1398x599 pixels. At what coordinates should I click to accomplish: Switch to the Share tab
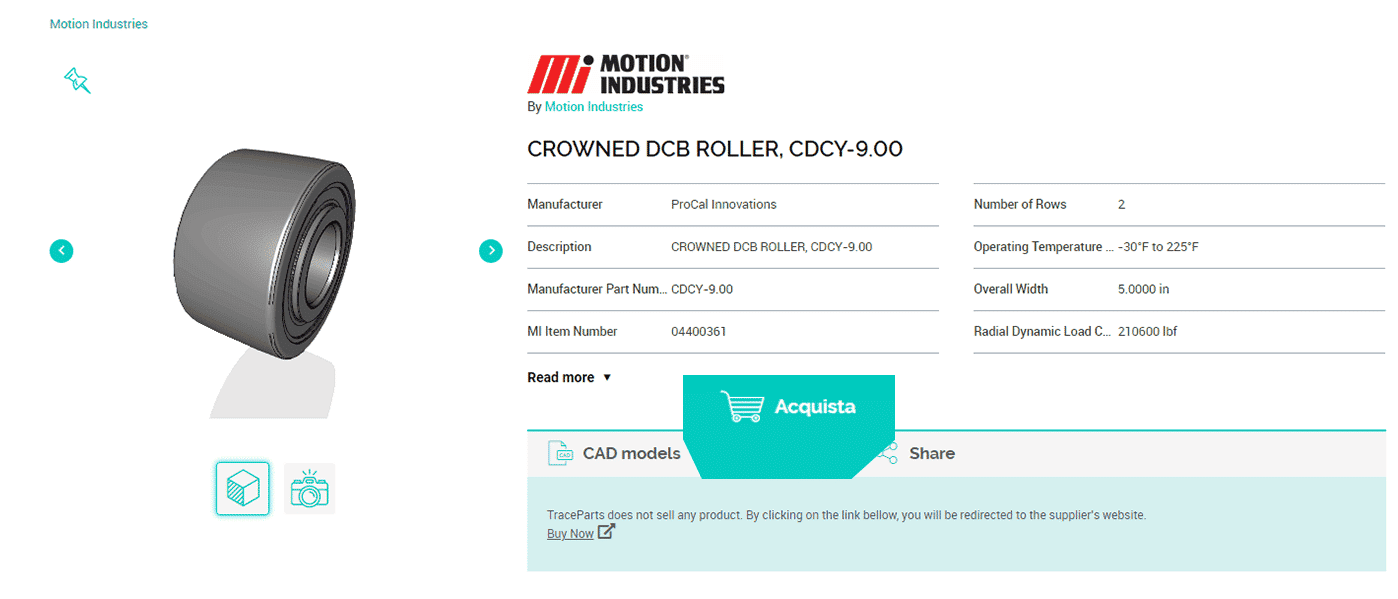pyautogui.click(x=931, y=453)
